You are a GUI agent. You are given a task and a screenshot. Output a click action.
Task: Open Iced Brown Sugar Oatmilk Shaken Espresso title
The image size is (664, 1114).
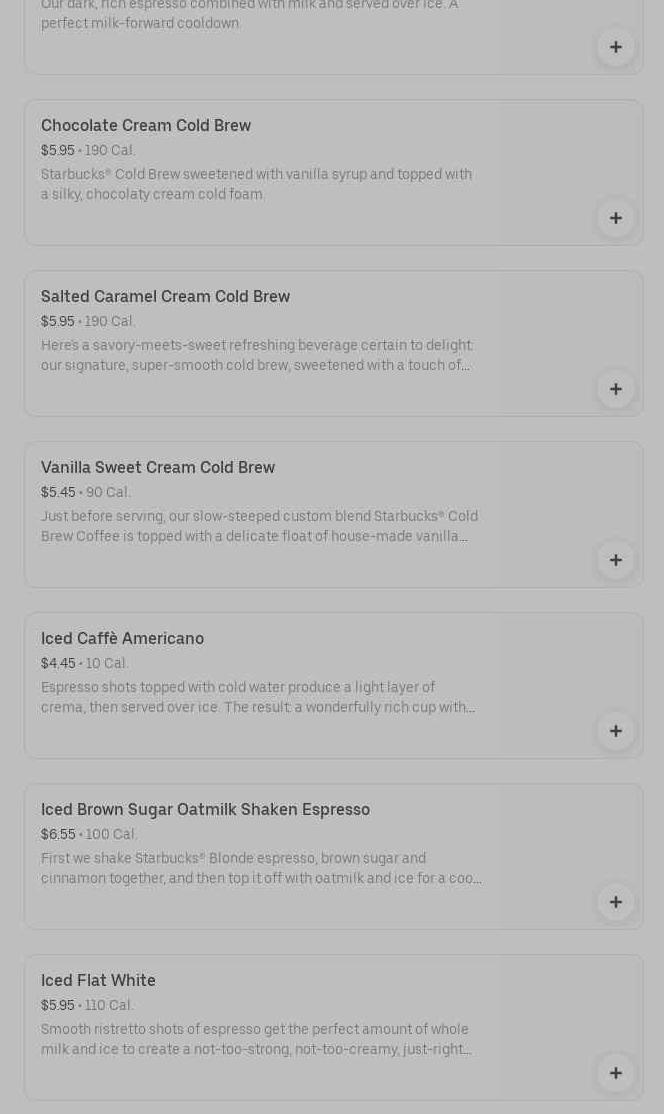tap(205, 809)
